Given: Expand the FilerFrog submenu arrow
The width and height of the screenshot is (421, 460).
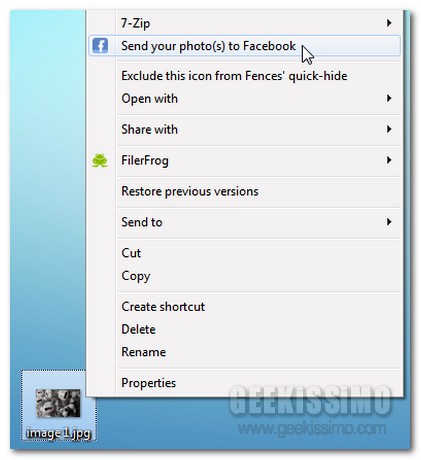Looking at the screenshot, I should point(389,160).
